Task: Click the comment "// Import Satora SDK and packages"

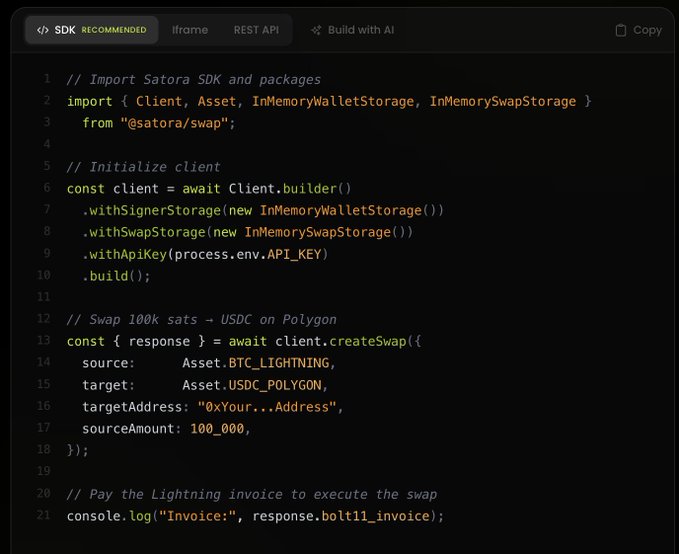Action: 194,80
